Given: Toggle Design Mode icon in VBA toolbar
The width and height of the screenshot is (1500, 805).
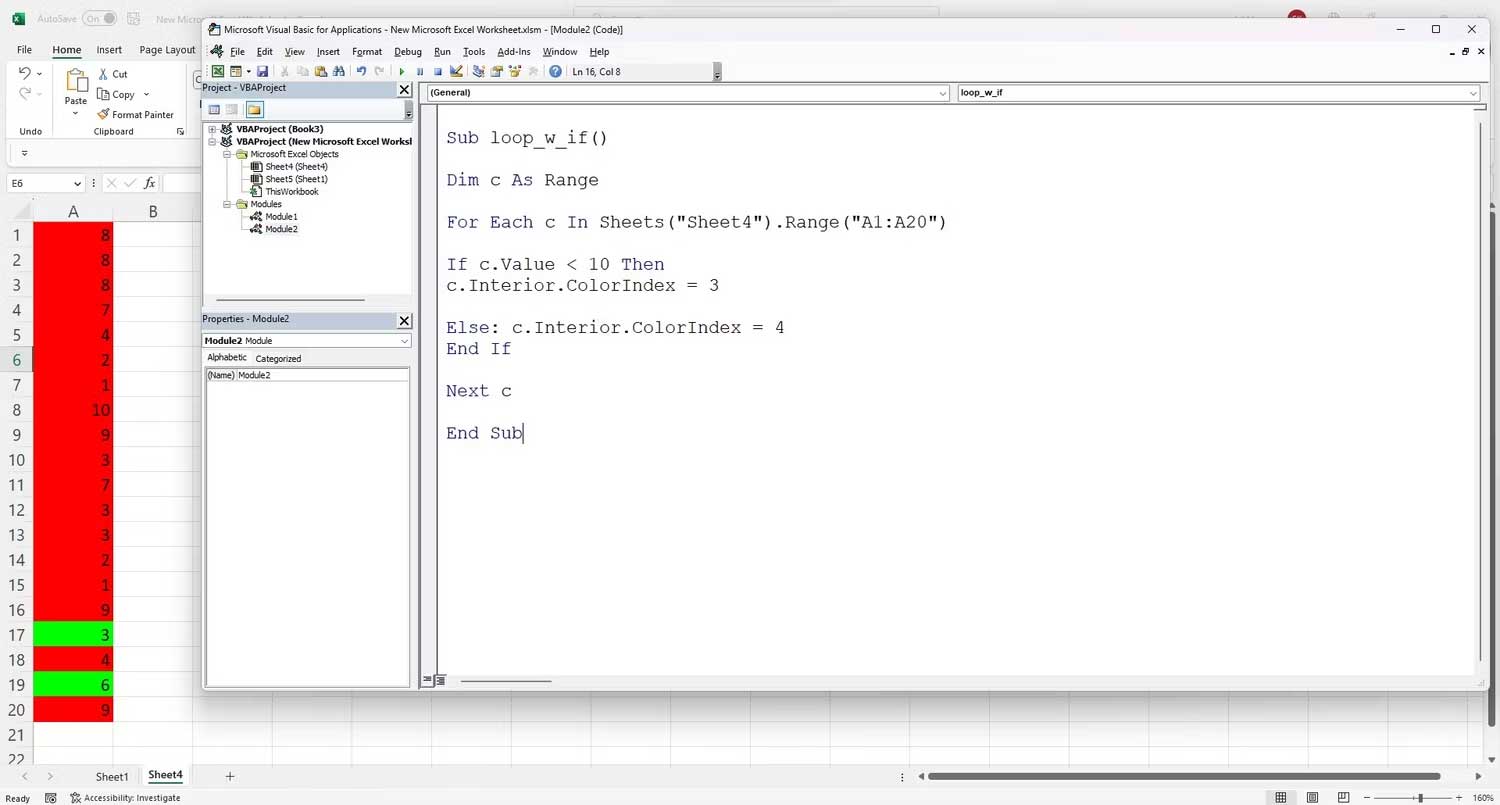Looking at the screenshot, I should point(456,72).
